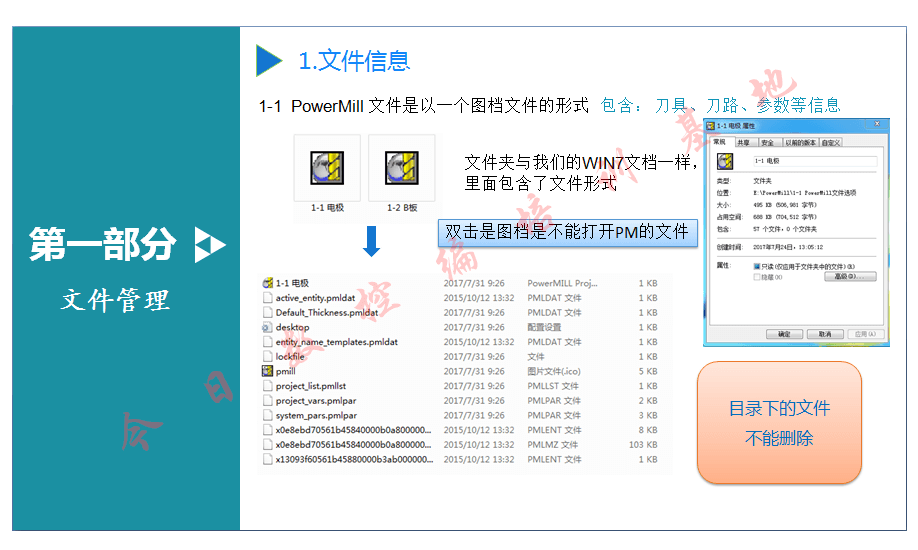918x550 pixels.
Task: Click the PMLMZ 文件 type cell
Action: tap(552, 445)
